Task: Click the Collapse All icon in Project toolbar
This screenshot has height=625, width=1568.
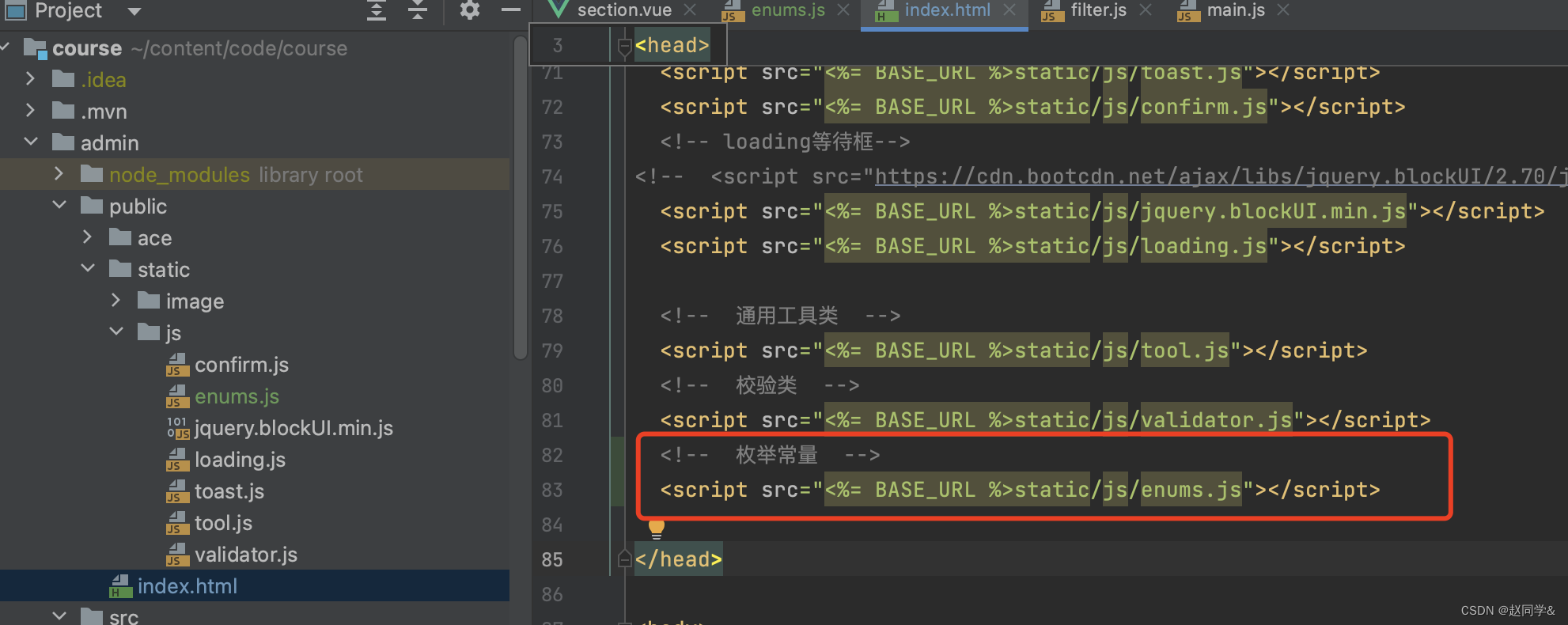Action: (418, 10)
